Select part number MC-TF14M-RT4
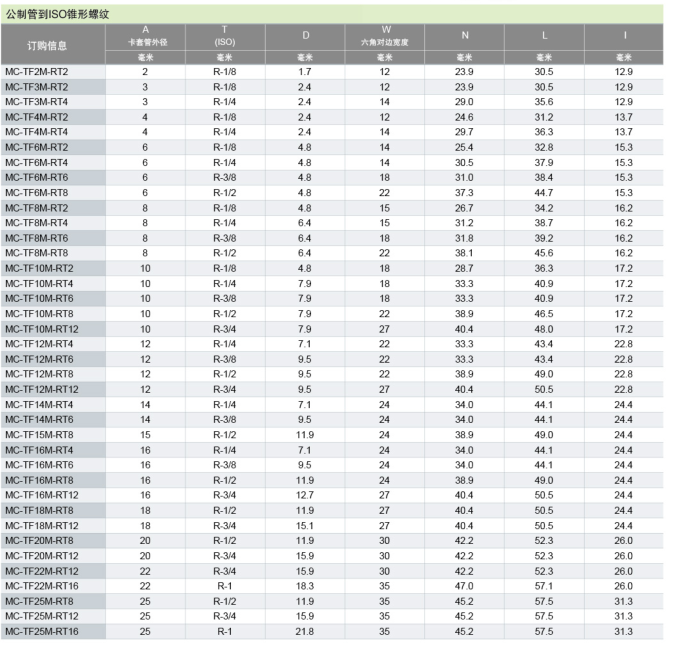Screen dimensions: 673x646 point(39,405)
